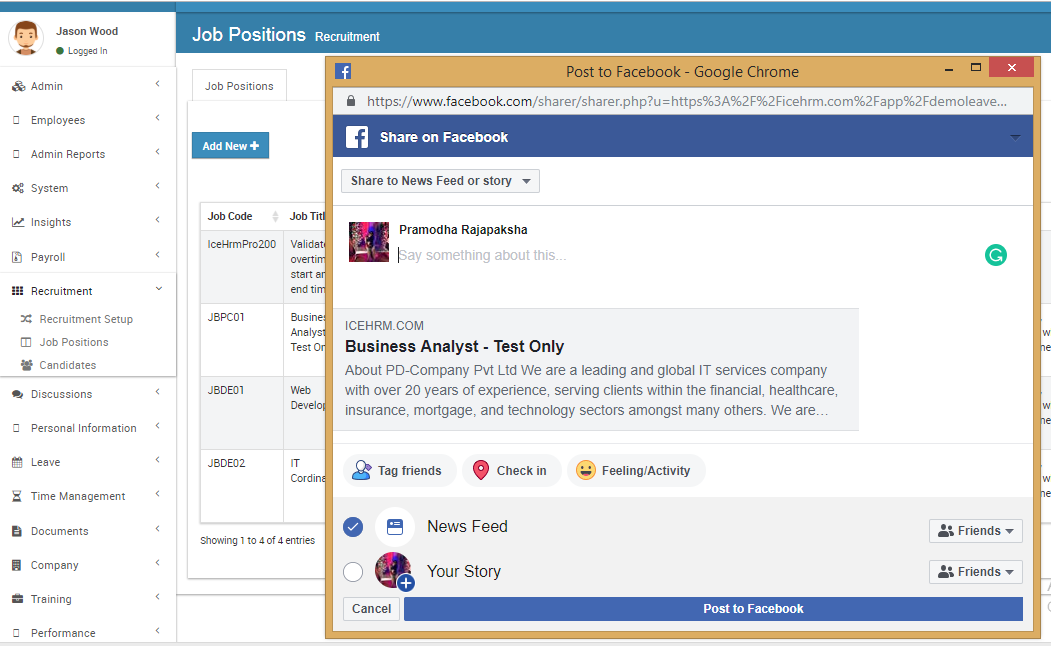Sort the table by Job Code

[242, 216]
